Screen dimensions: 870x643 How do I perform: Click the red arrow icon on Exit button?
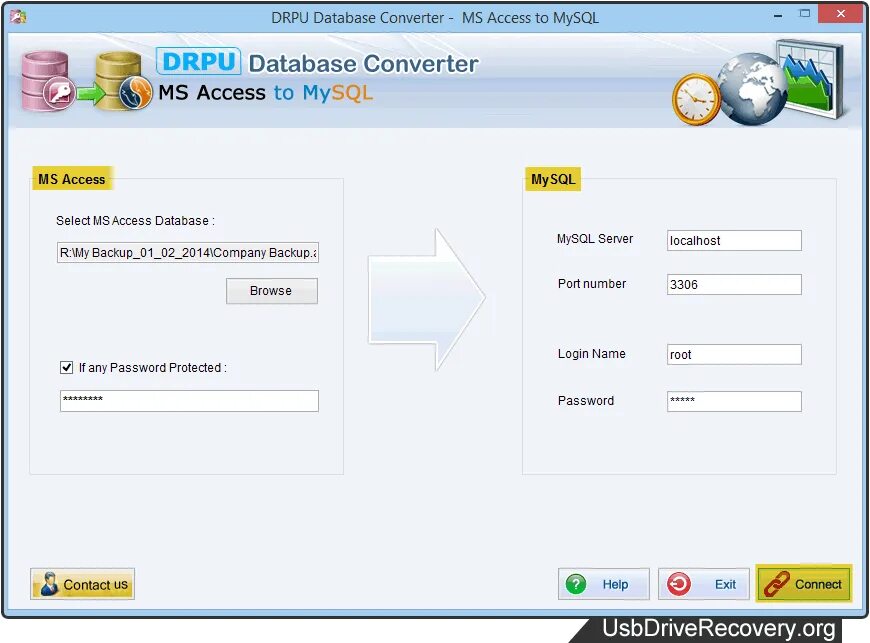point(678,584)
